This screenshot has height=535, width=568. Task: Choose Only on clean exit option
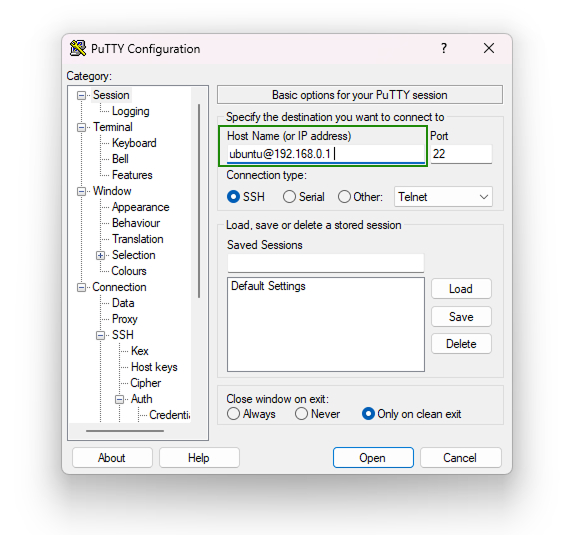[x=368, y=414]
